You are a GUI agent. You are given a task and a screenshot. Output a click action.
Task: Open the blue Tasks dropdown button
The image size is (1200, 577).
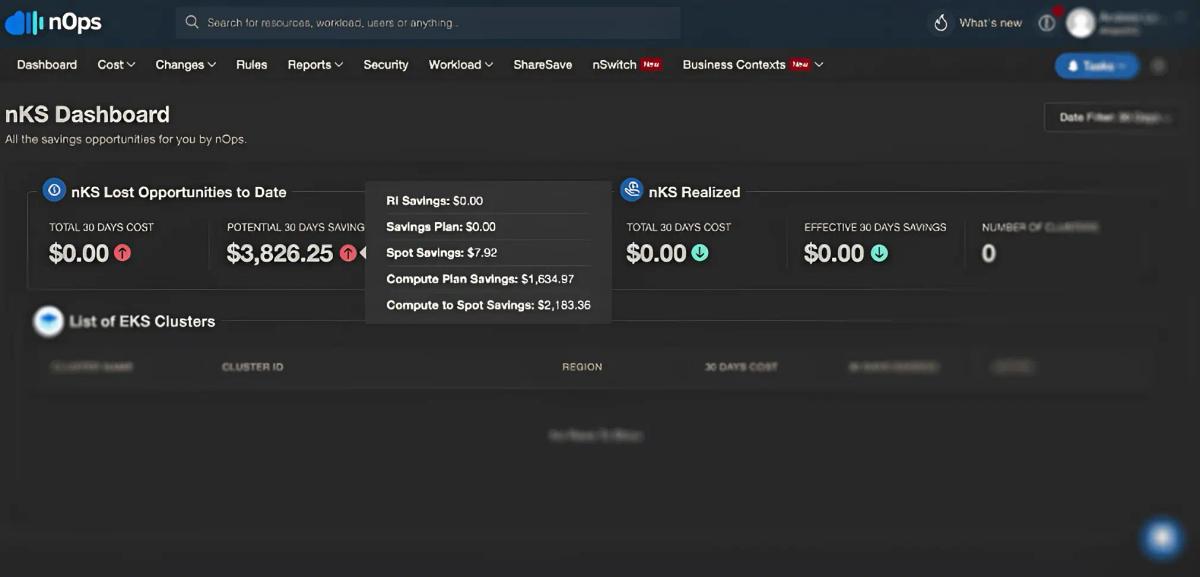pyautogui.click(x=1097, y=66)
